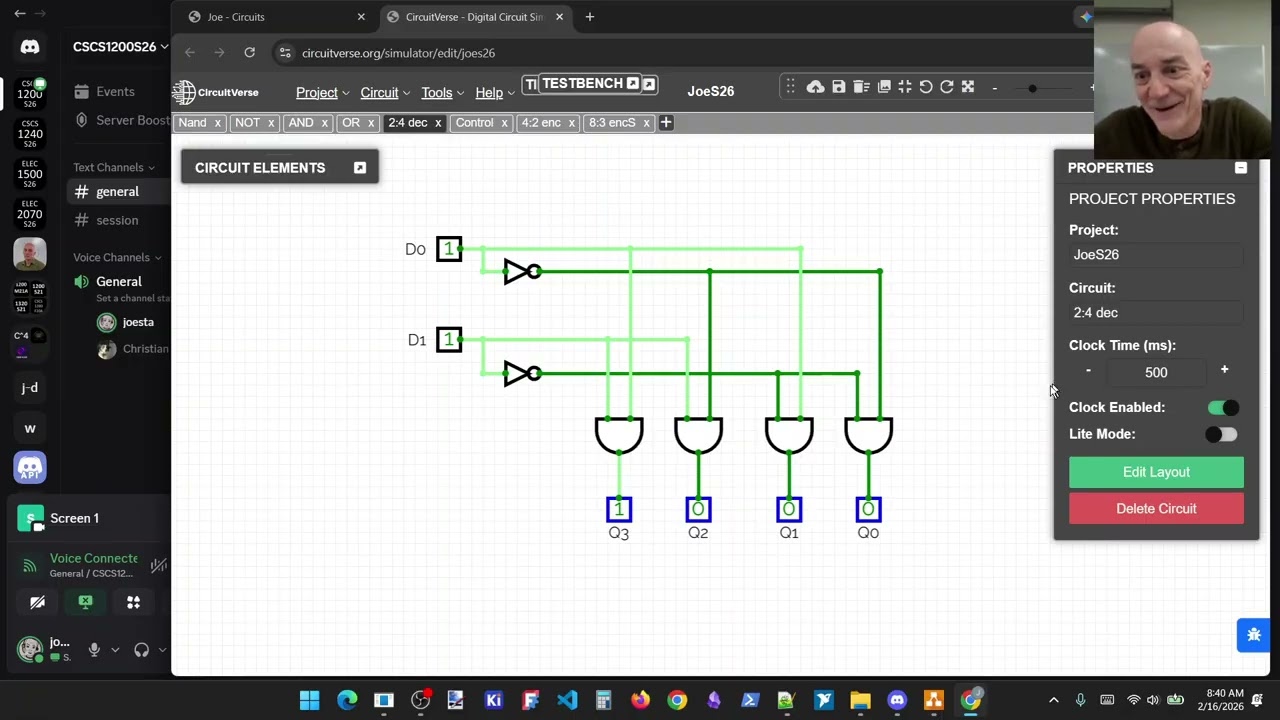Toggle Discord microphone mute
Screen dimensions: 1280x720
pyautogui.click(x=94, y=649)
